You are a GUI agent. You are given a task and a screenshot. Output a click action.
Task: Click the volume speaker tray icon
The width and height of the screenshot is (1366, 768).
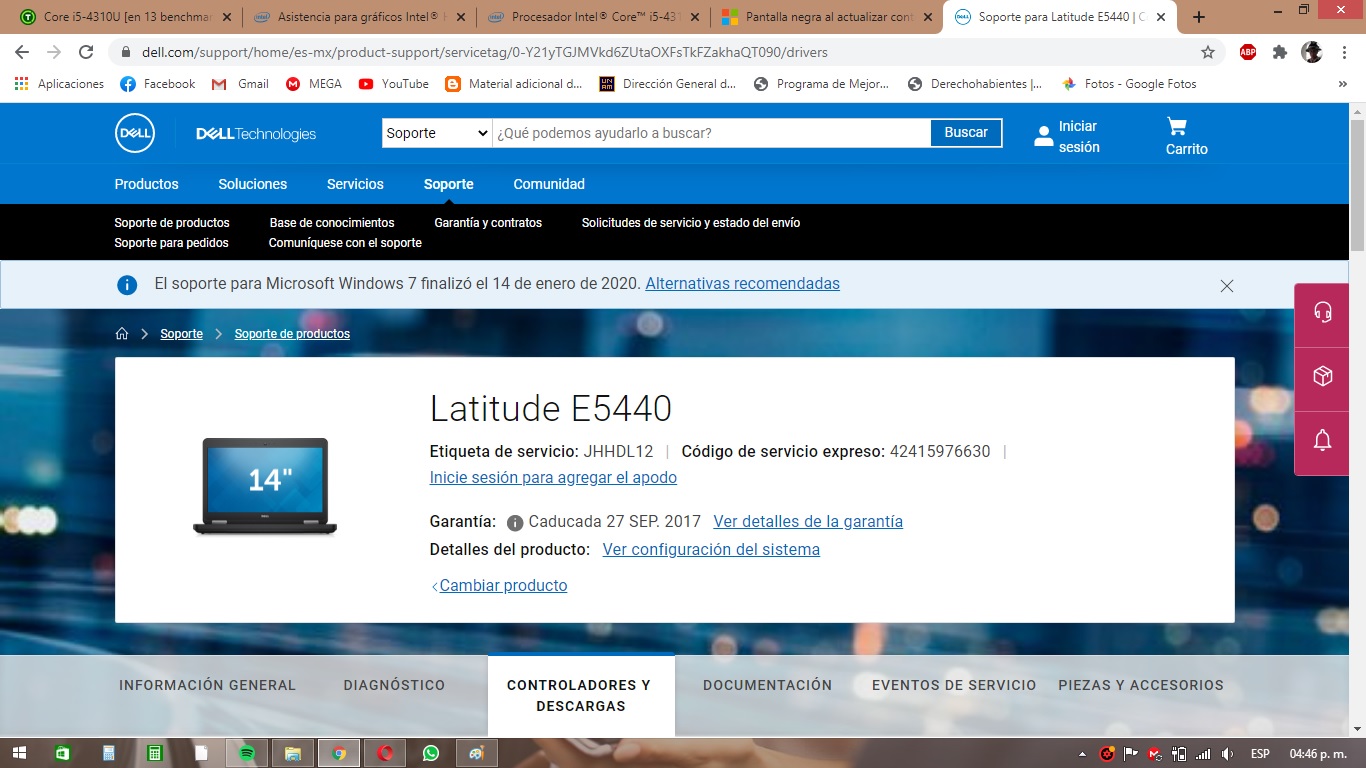click(x=1228, y=754)
